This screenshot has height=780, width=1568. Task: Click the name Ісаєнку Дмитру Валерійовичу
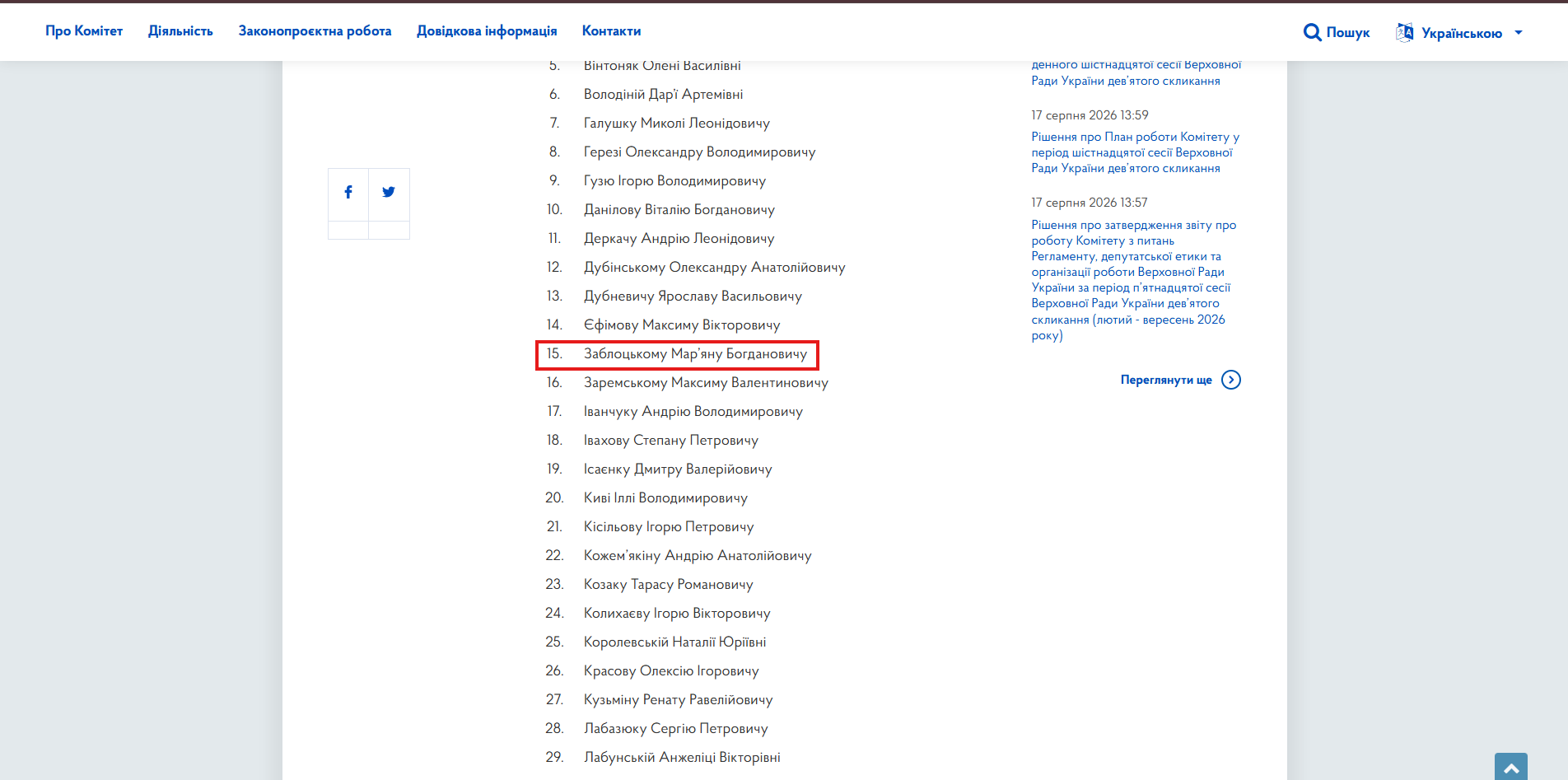click(678, 469)
